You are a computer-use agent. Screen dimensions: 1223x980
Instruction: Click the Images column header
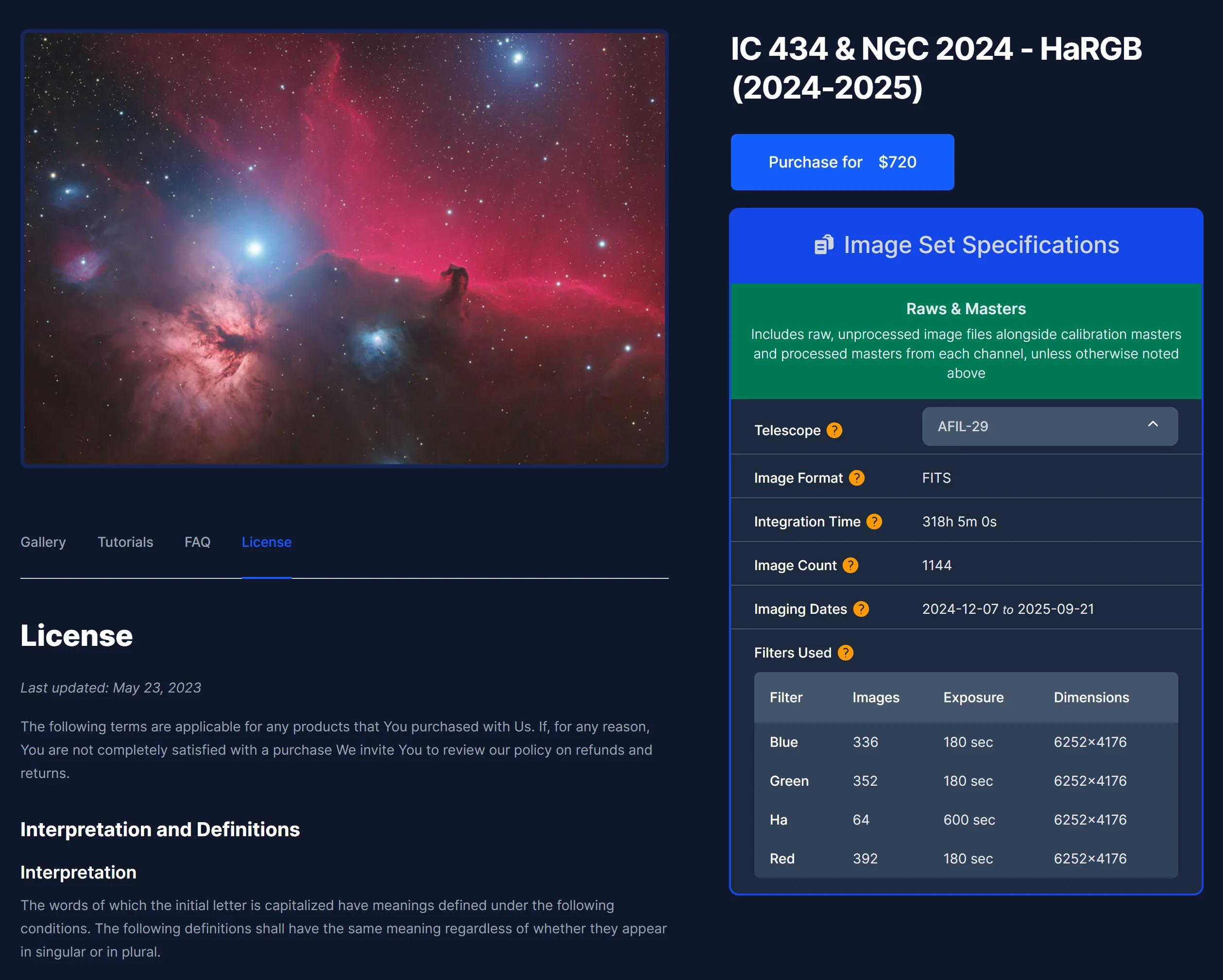pos(875,697)
